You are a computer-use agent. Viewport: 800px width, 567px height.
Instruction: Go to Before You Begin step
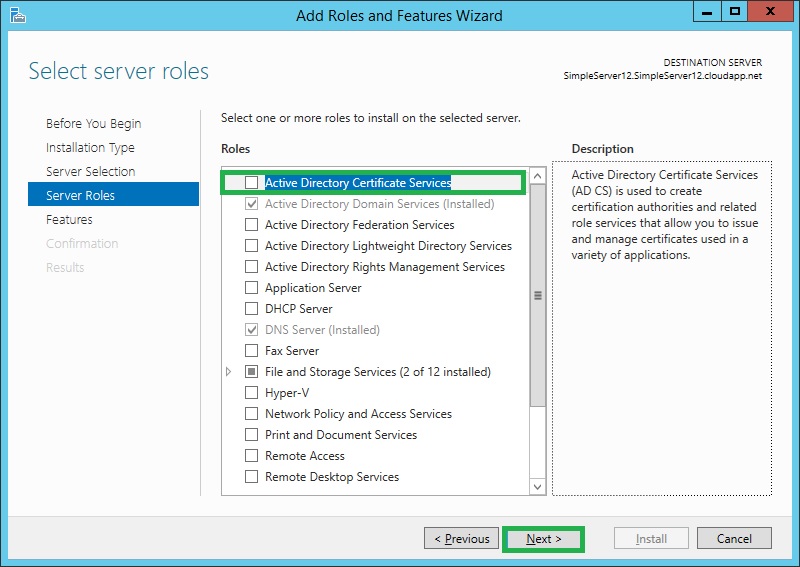94,124
